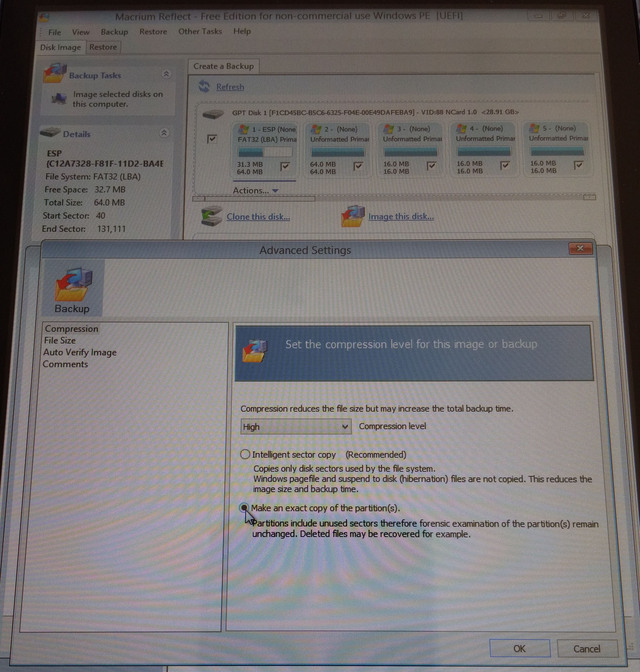Select Intelligent sector copy radio button
640x672 pixels.
[245, 454]
